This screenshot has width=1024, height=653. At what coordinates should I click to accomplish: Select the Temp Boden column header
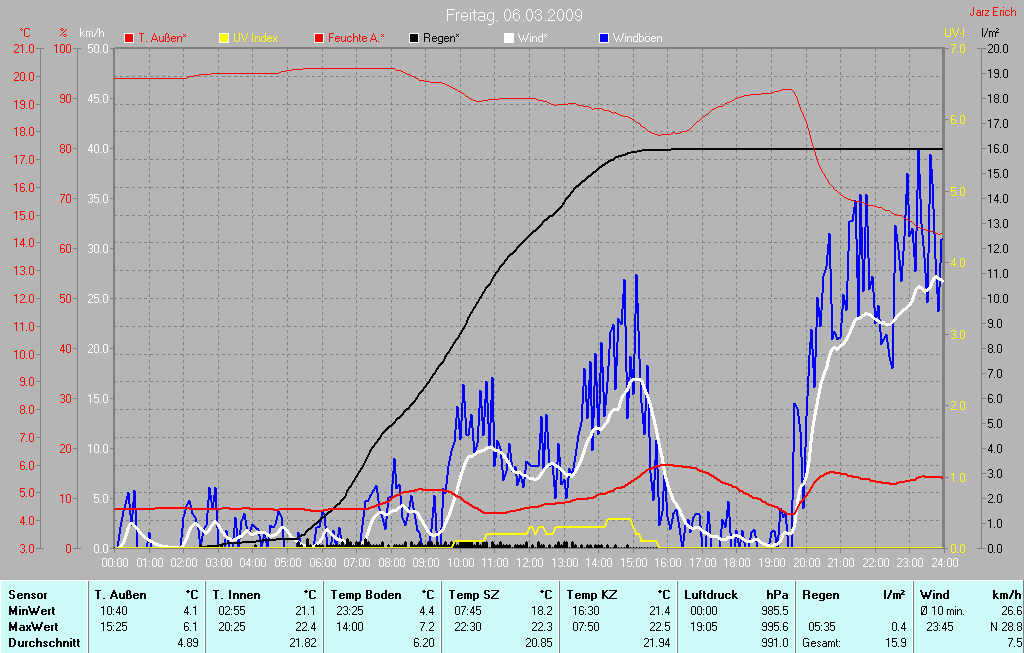[362, 595]
